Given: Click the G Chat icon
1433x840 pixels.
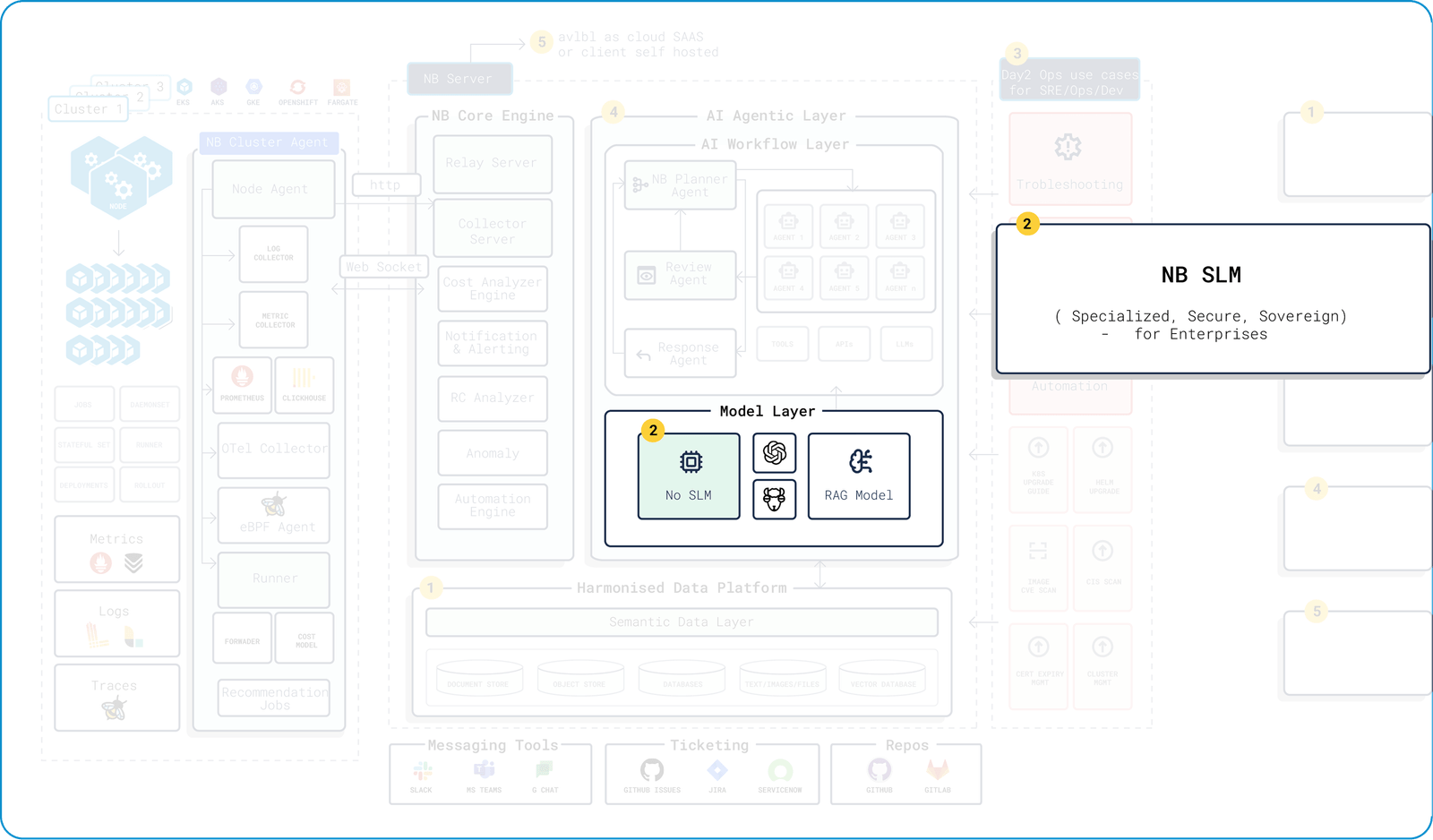Looking at the screenshot, I should 544,770.
